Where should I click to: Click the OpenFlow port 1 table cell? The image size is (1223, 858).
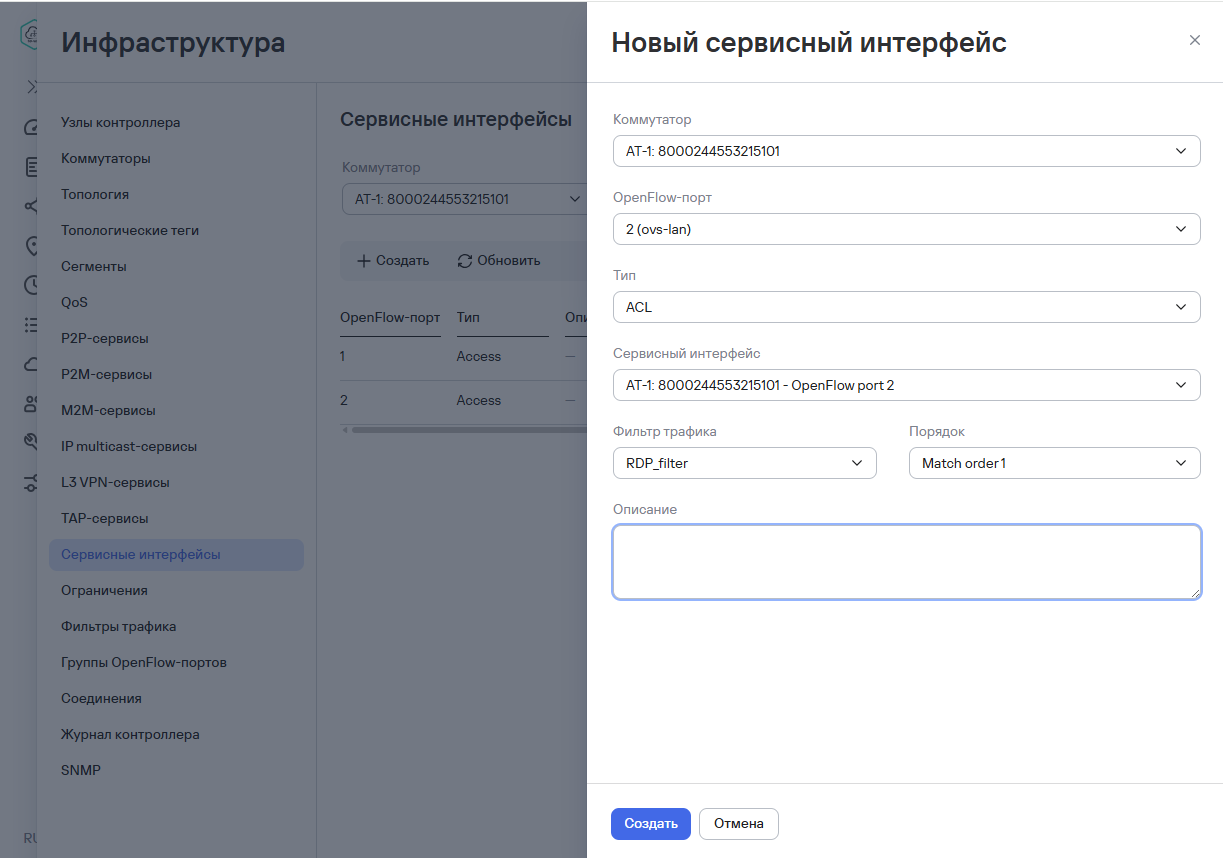(343, 357)
